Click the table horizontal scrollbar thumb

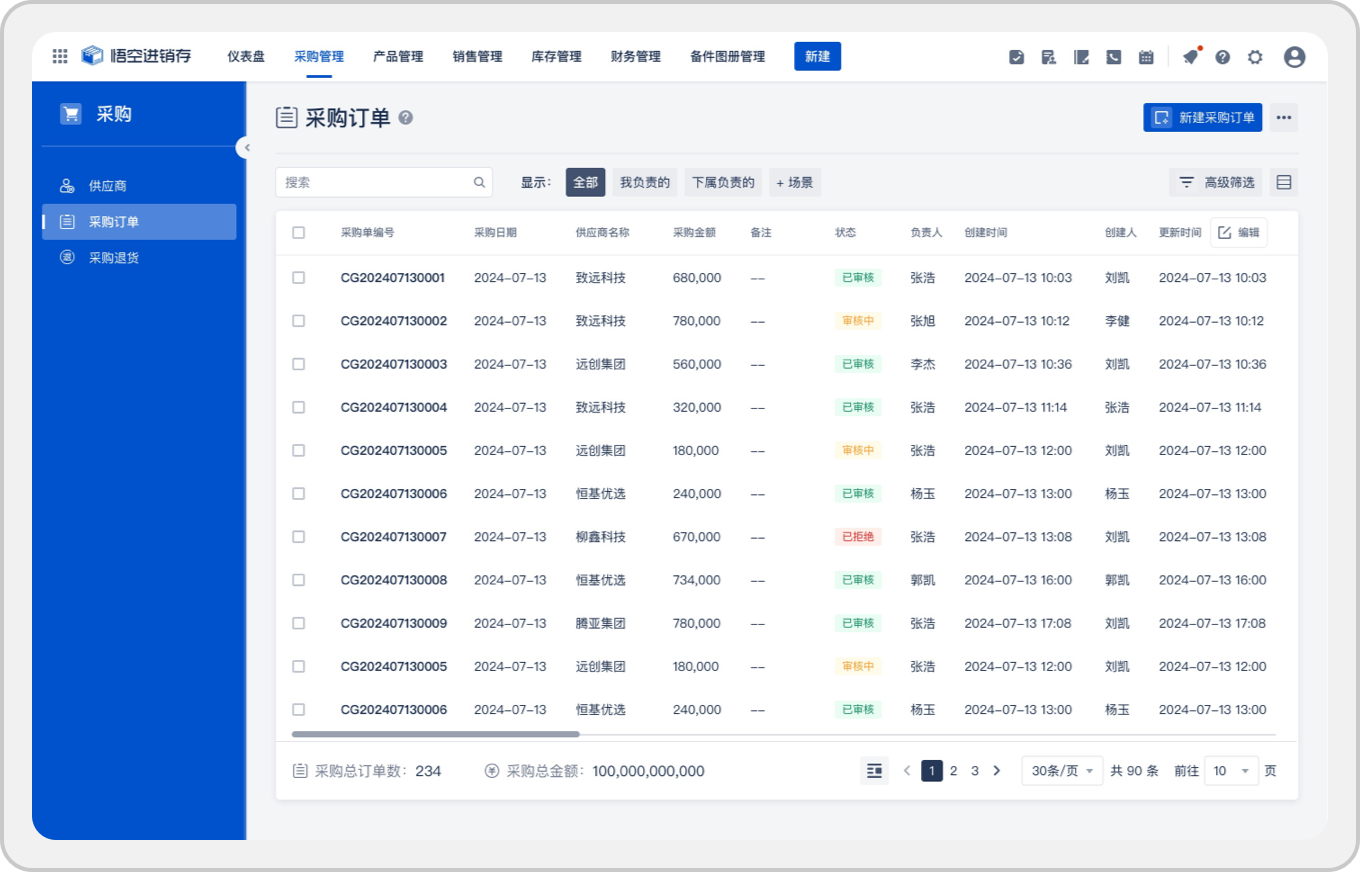point(436,734)
